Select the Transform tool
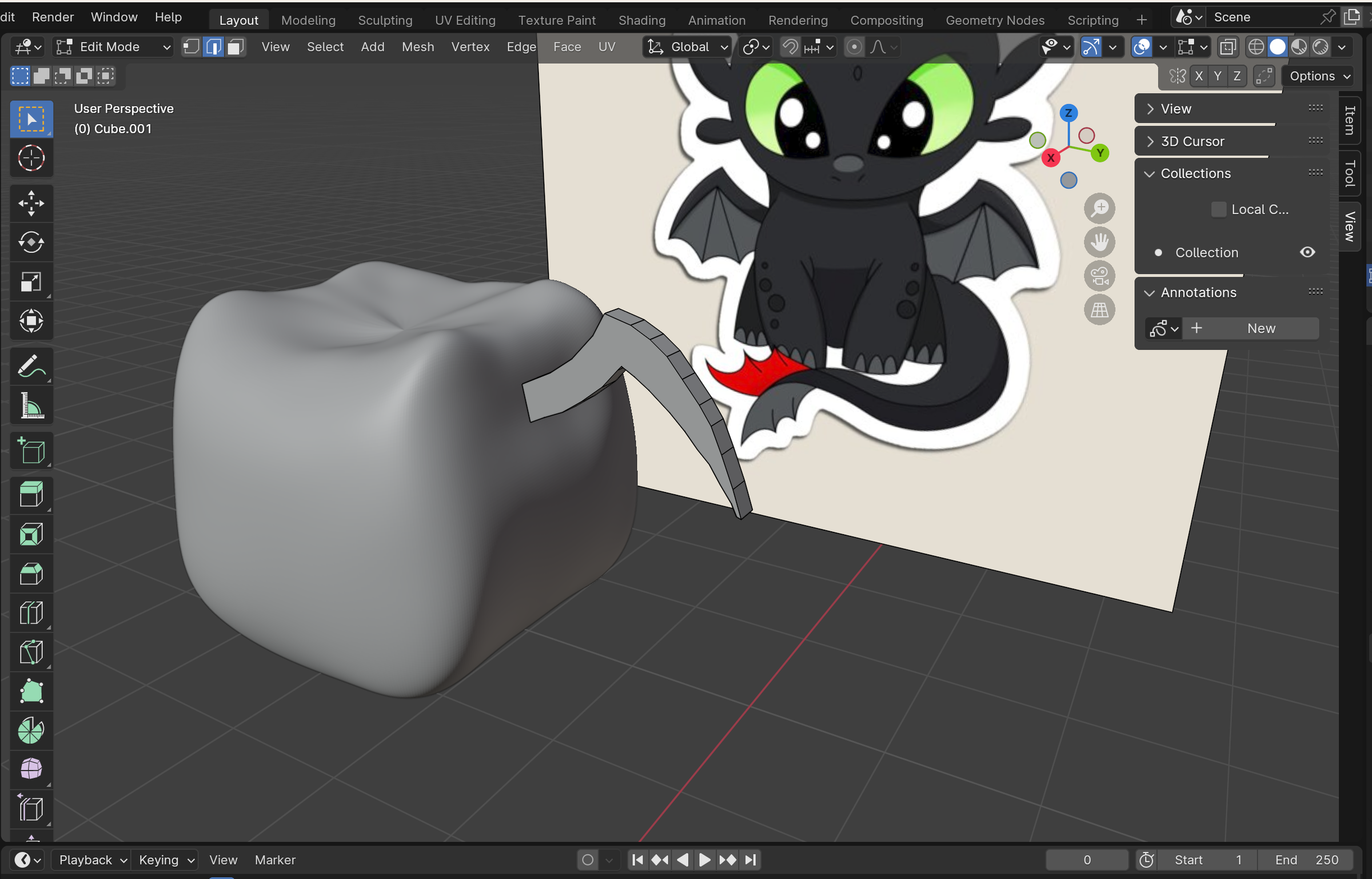 pyautogui.click(x=31, y=320)
